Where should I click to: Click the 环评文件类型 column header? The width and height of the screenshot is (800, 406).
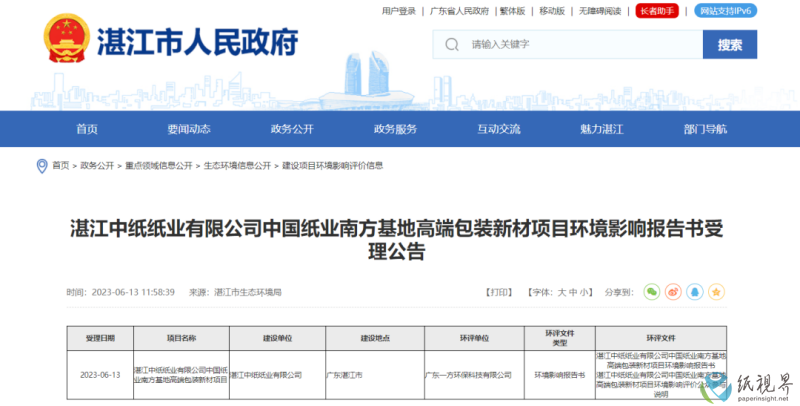(x=560, y=338)
